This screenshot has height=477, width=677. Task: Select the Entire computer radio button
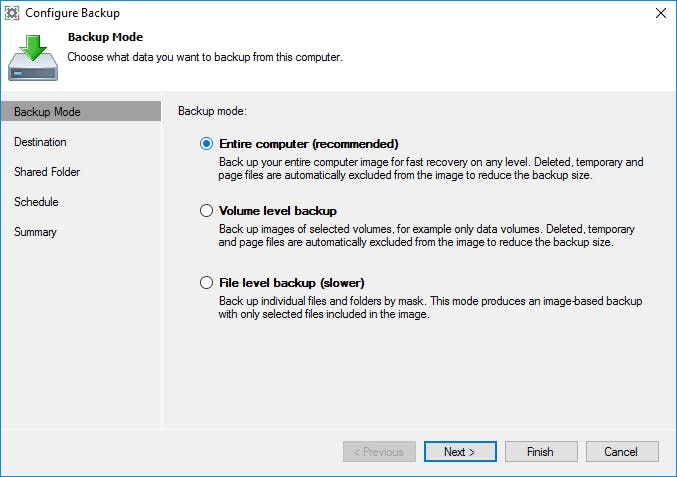[207, 143]
